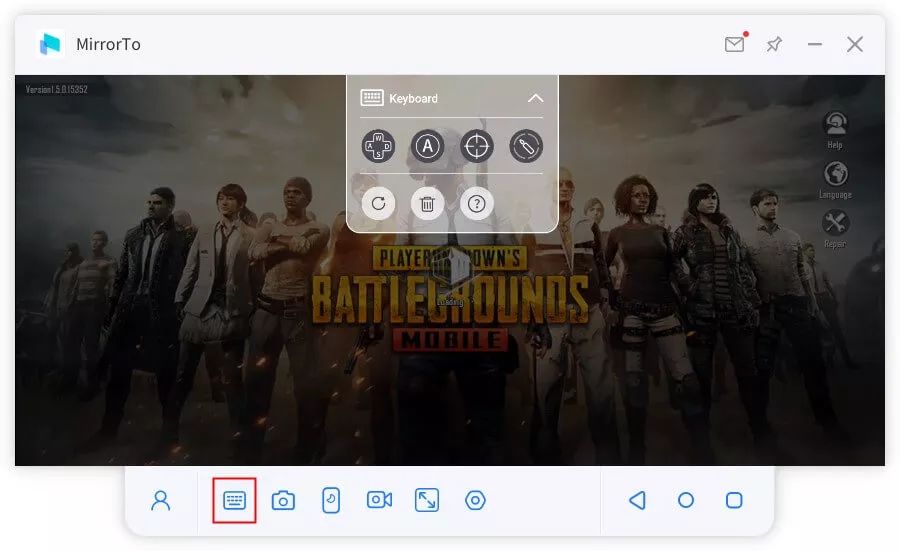Tap the Android back triangle button
Screen dimensions: 900x551
click(x=637, y=500)
